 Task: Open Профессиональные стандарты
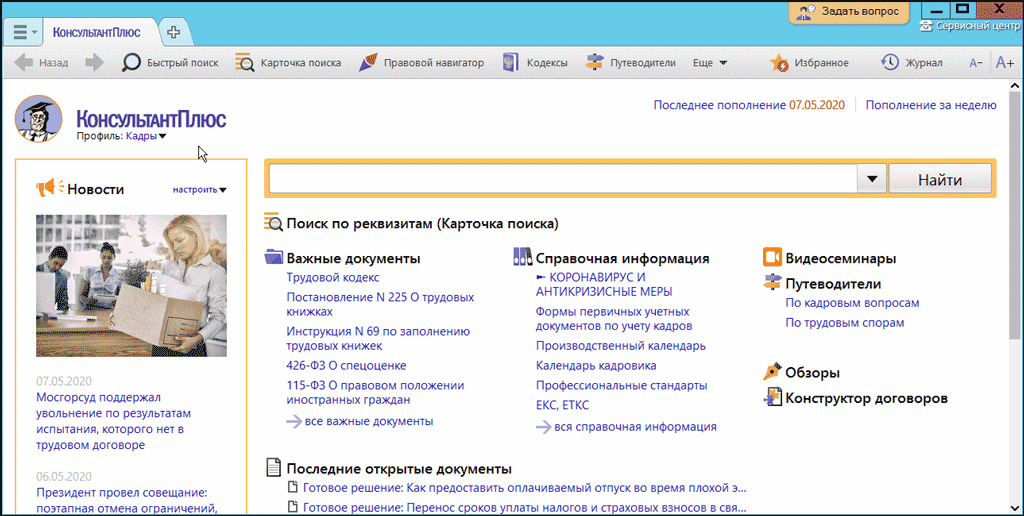tap(621, 385)
